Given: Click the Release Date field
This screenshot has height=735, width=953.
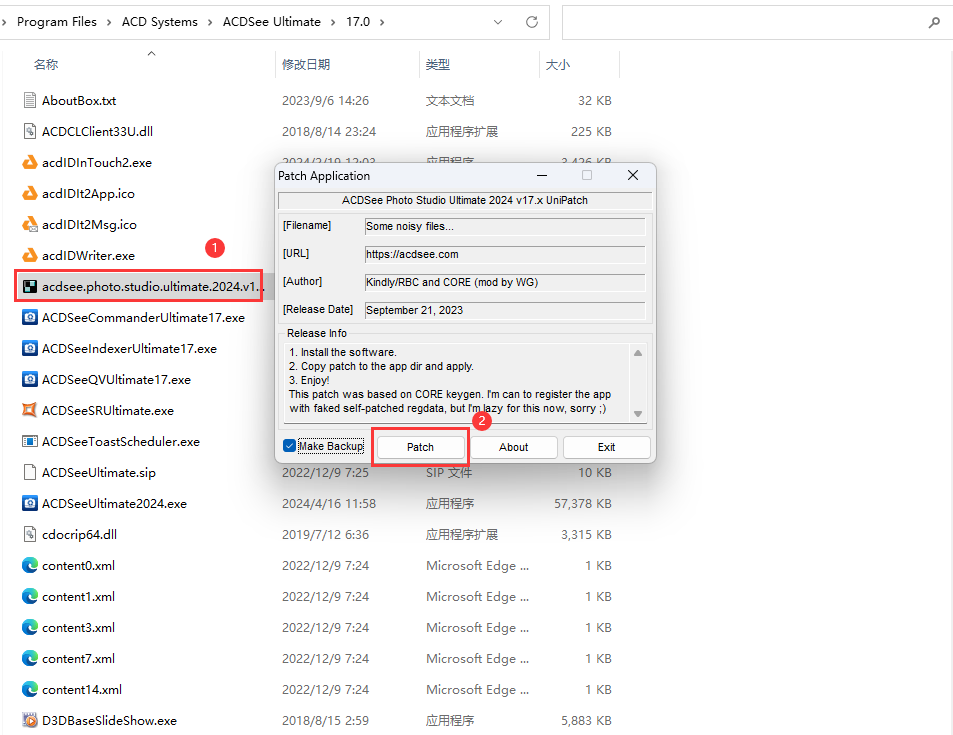Looking at the screenshot, I should tap(504, 310).
